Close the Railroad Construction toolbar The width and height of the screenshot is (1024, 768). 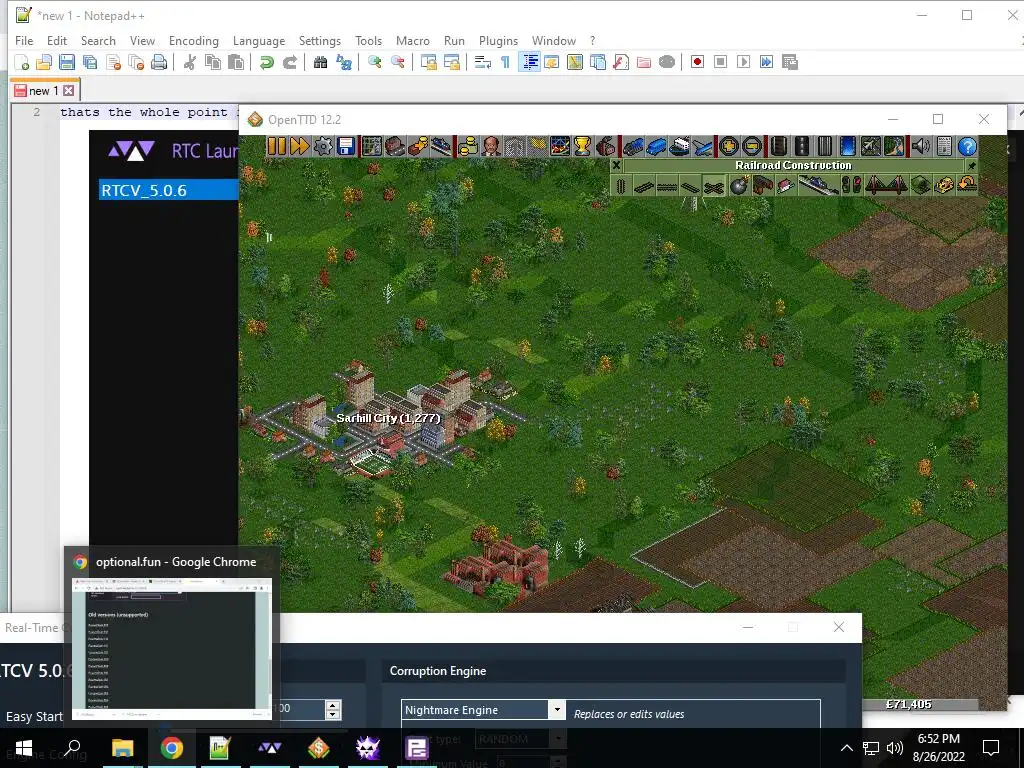pyautogui.click(x=616, y=165)
